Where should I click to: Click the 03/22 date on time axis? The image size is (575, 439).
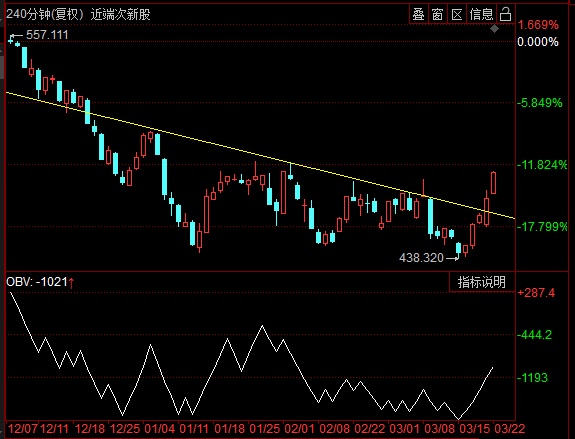(509, 428)
